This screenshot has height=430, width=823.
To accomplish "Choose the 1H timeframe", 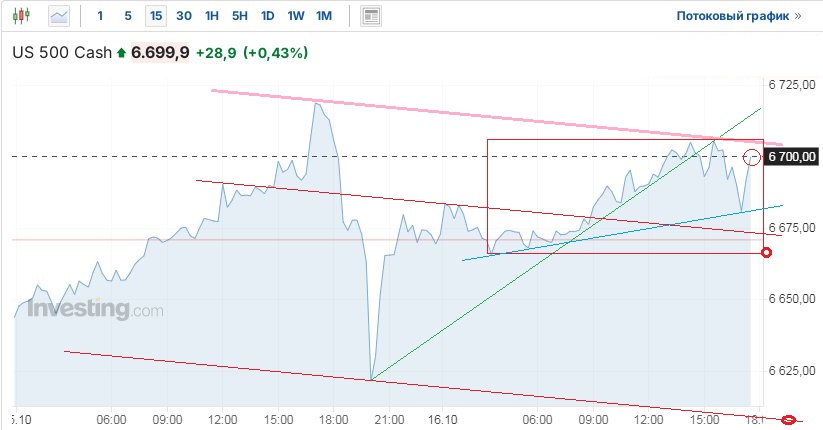I will click(212, 16).
